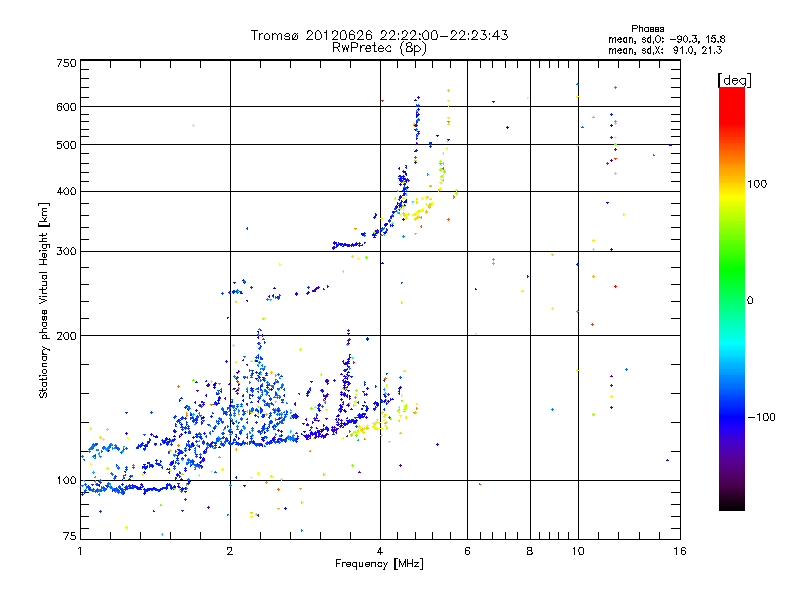The height and width of the screenshot is (600, 800).
Task: Click the y-axis tick label '600'
Action: (66, 107)
